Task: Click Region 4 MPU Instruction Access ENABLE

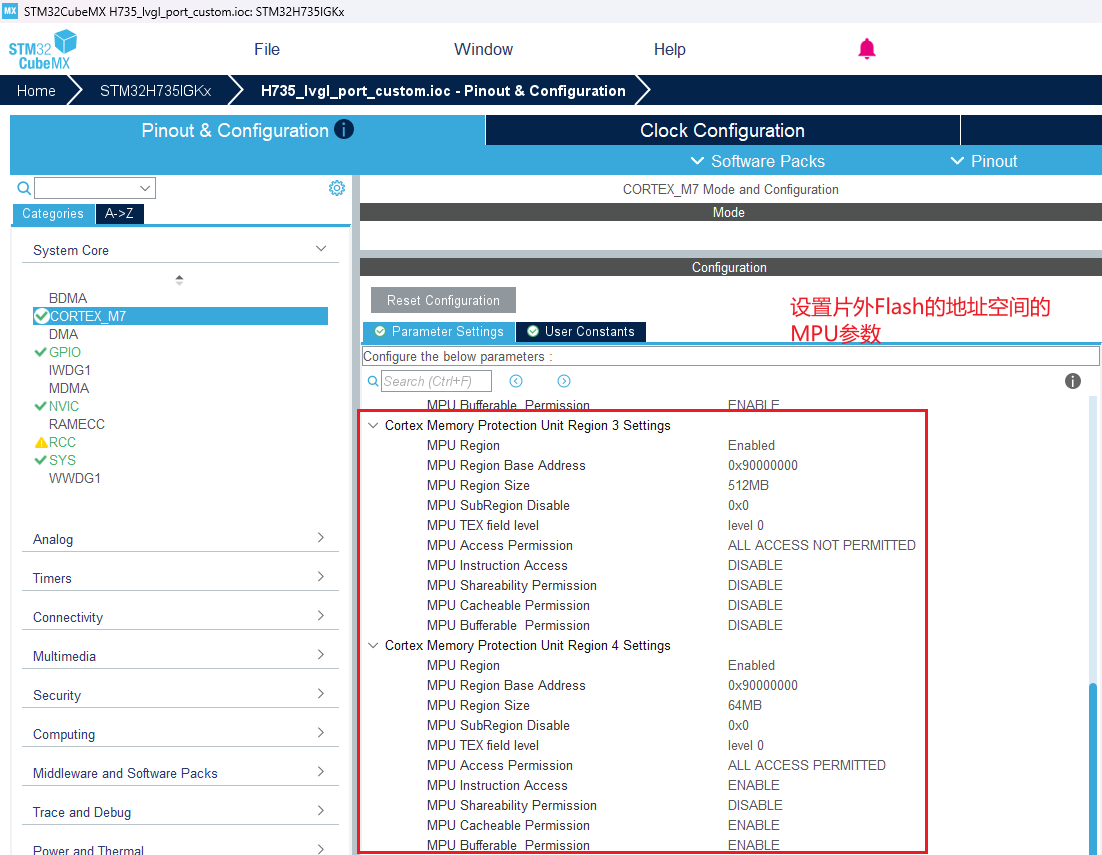Action: 753,785
